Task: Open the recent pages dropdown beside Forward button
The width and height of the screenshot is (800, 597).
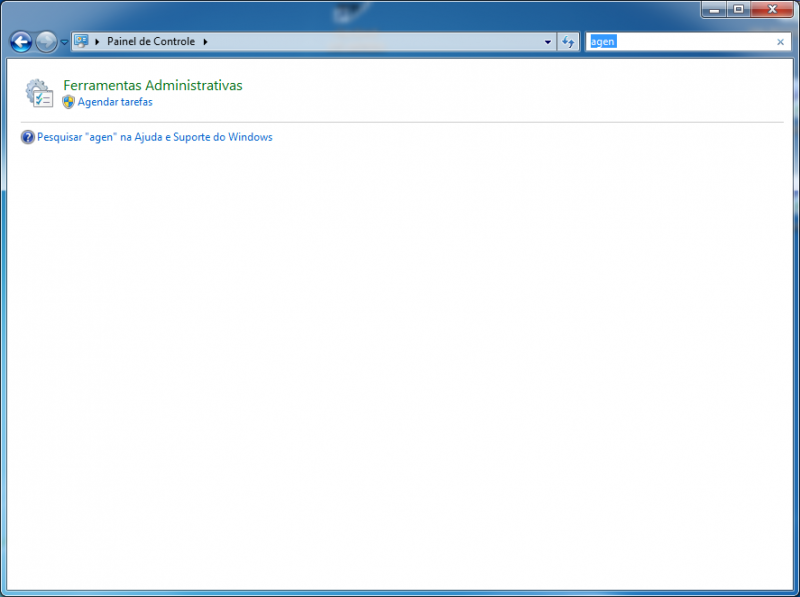Action: [x=63, y=43]
